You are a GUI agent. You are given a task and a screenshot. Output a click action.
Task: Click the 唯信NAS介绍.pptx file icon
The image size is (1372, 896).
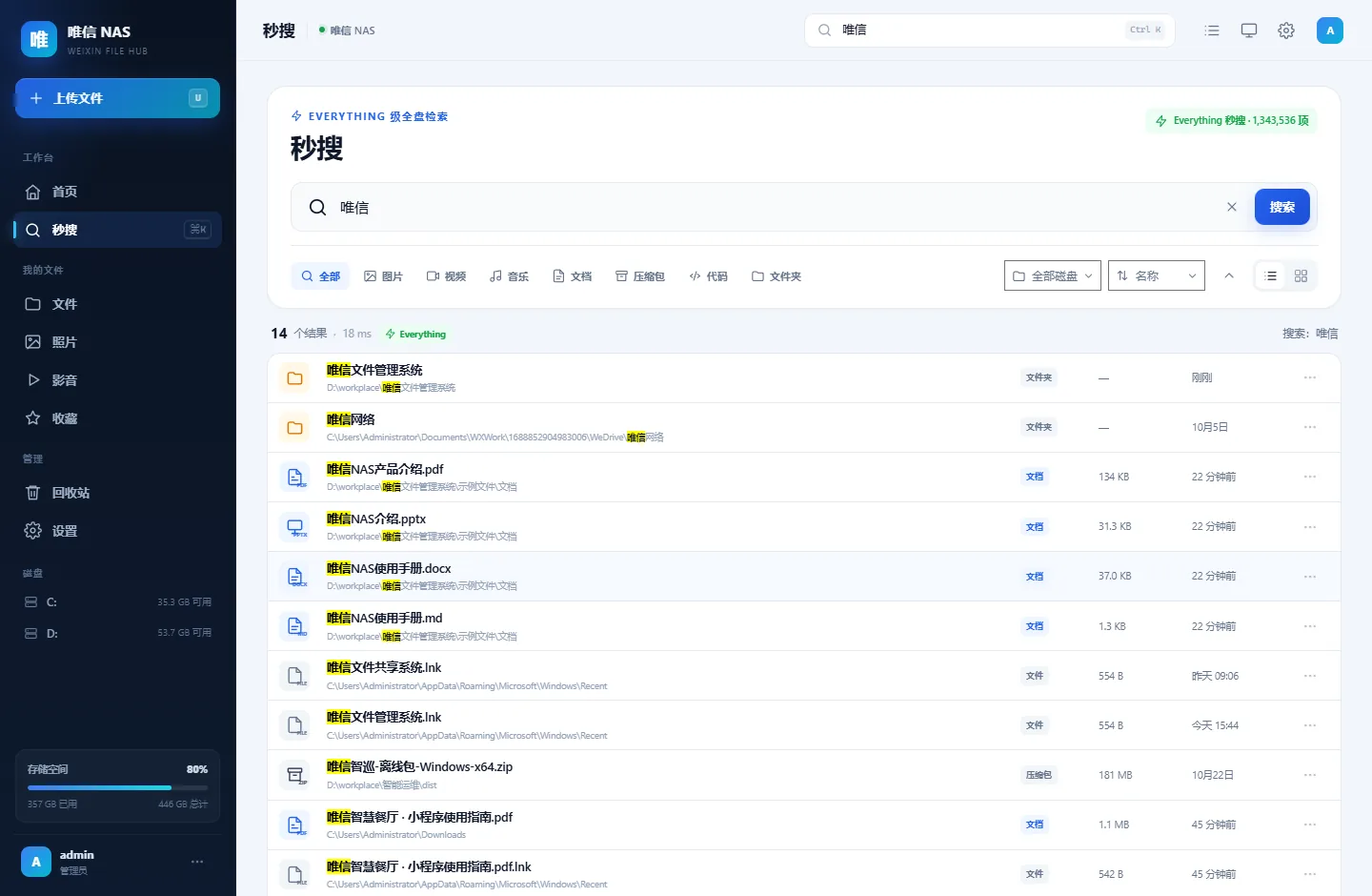(295, 527)
